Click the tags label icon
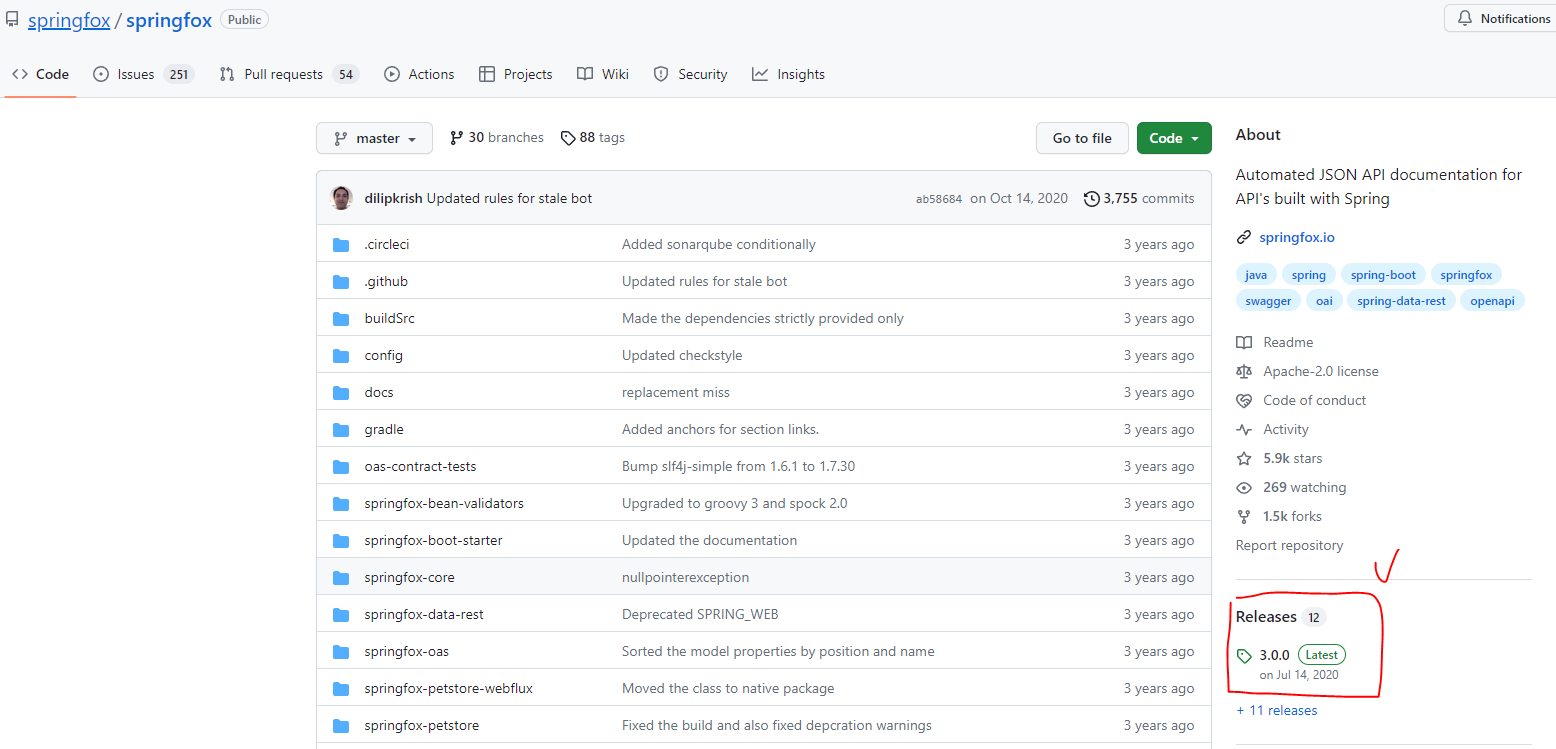This screenshot has width=1556, height=749. tap(568, 138)
